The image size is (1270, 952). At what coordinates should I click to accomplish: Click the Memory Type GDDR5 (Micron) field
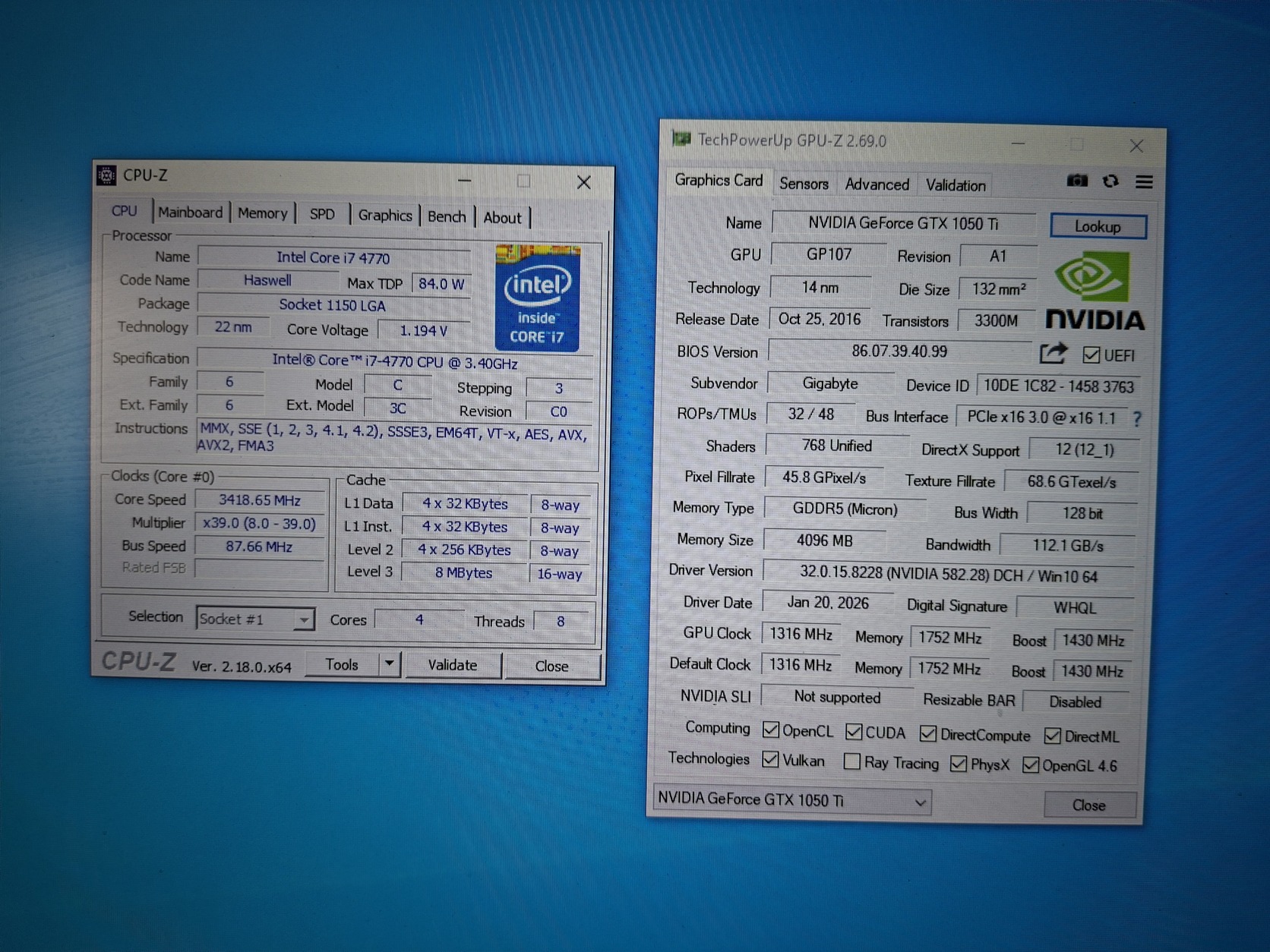coord(845,509)
